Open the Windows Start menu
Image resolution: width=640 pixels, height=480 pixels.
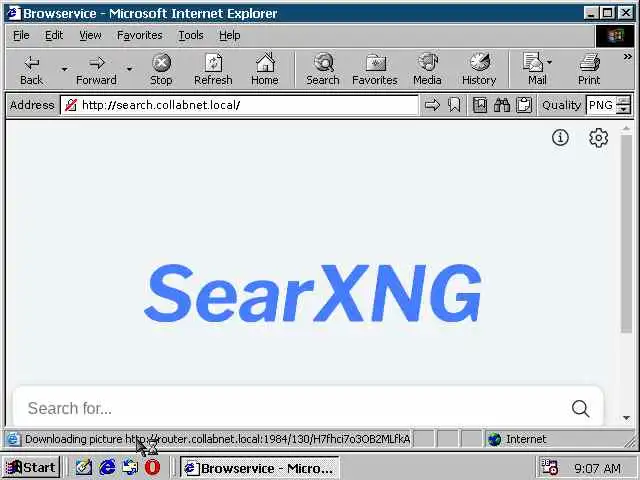pyautogui.click(x=31, y=467)
